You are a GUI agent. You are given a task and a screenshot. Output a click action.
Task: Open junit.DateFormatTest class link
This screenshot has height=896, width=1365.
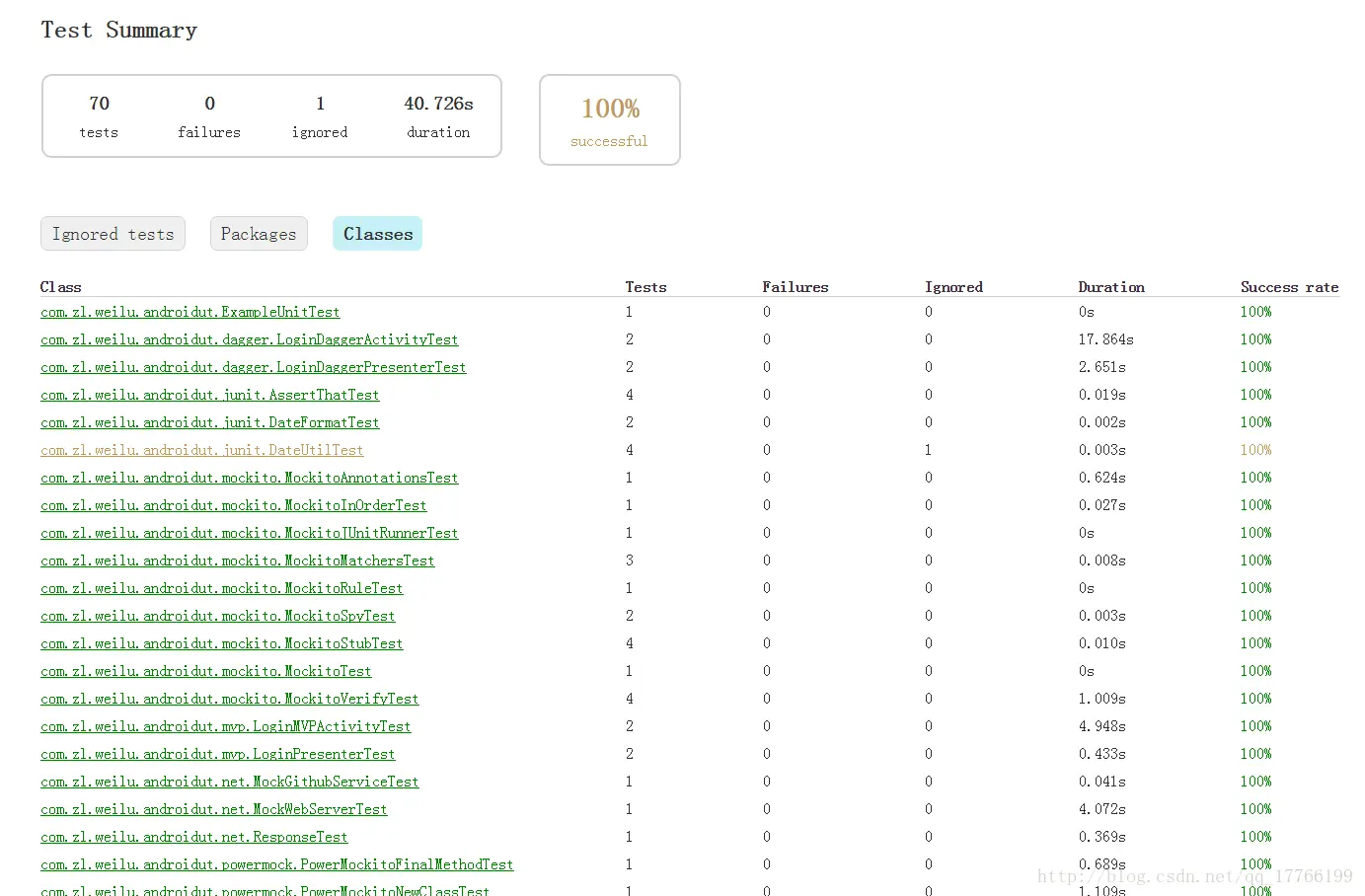click(210, 422)
